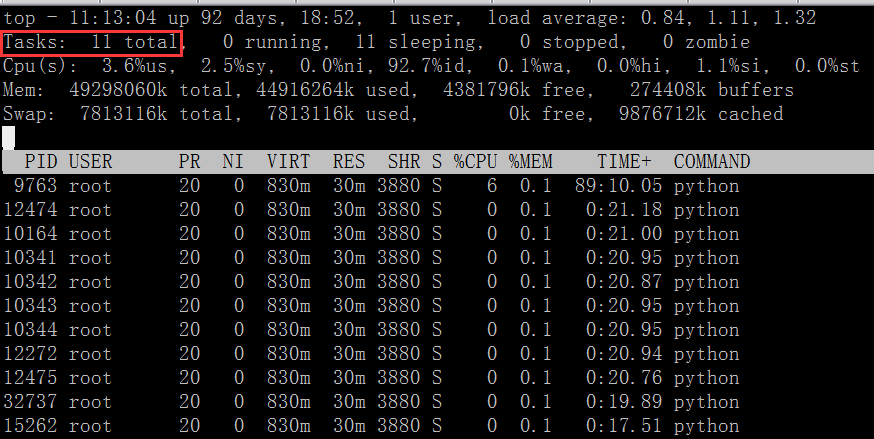Viewport: 874px width, 439px height.
Task: Click the %CPU column header
Action: 475,162
